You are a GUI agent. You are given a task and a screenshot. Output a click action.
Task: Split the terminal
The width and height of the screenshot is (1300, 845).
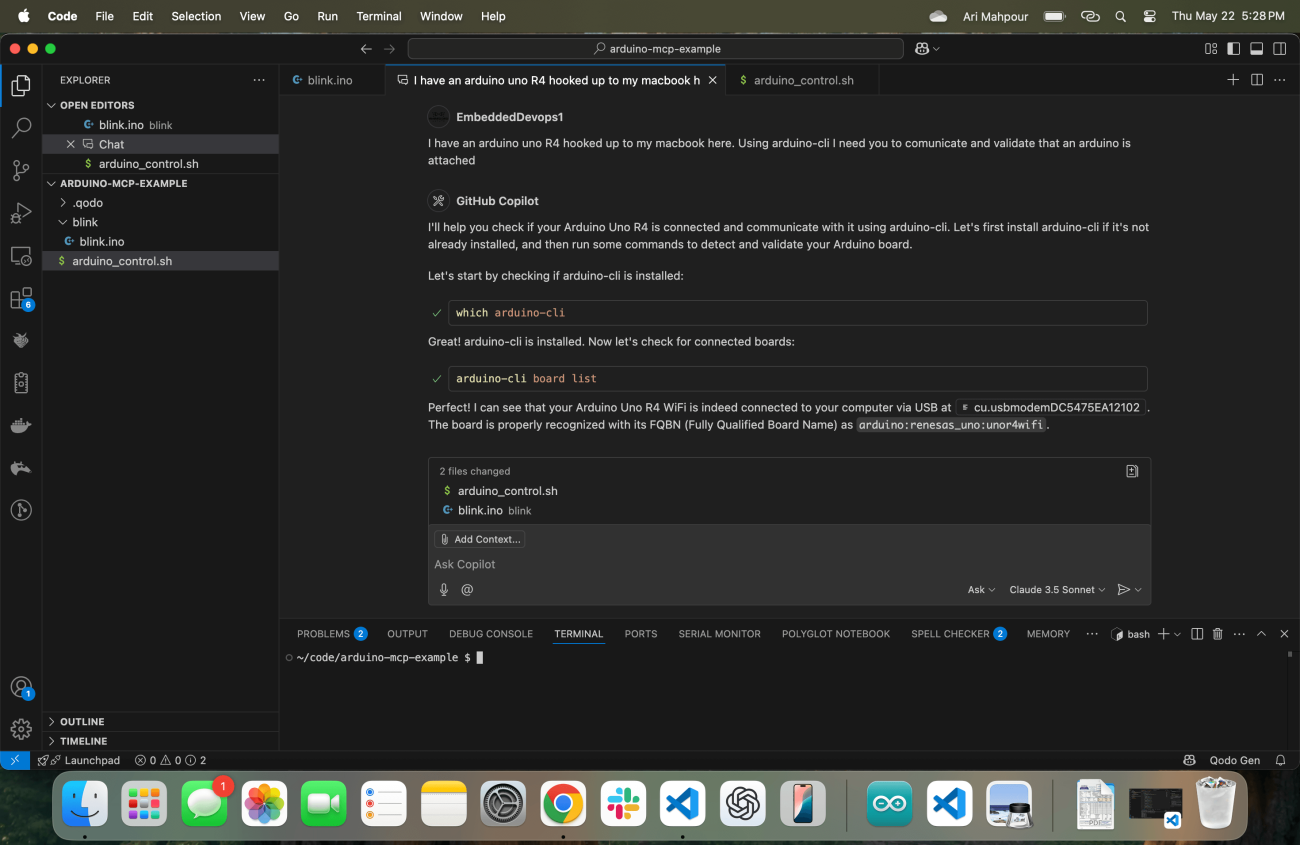click(x=1197, y=634)
